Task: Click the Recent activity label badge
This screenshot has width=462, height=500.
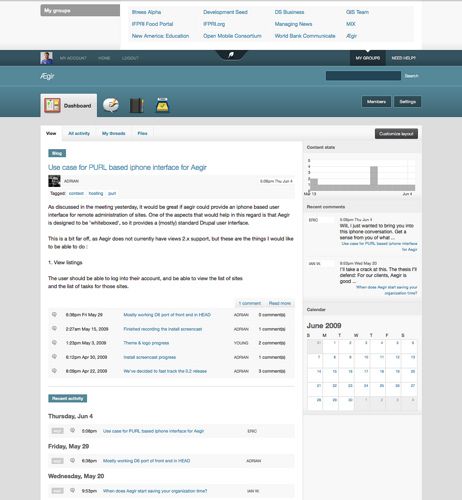Action: [x=68, y=398]
